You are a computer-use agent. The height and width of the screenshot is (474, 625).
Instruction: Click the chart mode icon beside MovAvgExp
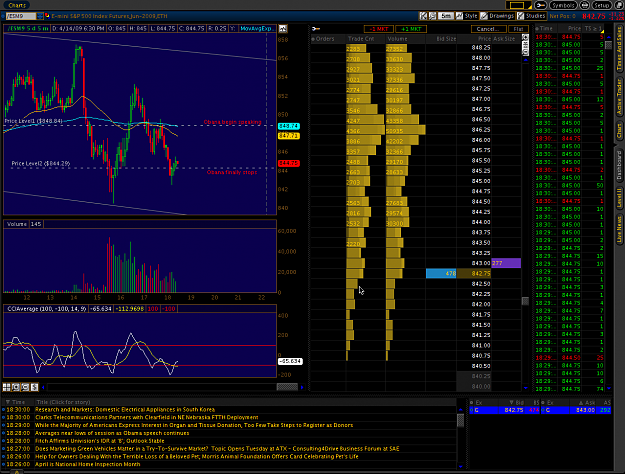283,29
